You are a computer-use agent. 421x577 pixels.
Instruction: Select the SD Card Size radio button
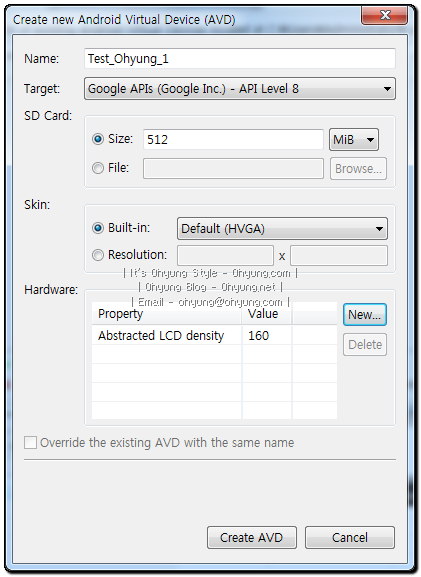(98, 139)
